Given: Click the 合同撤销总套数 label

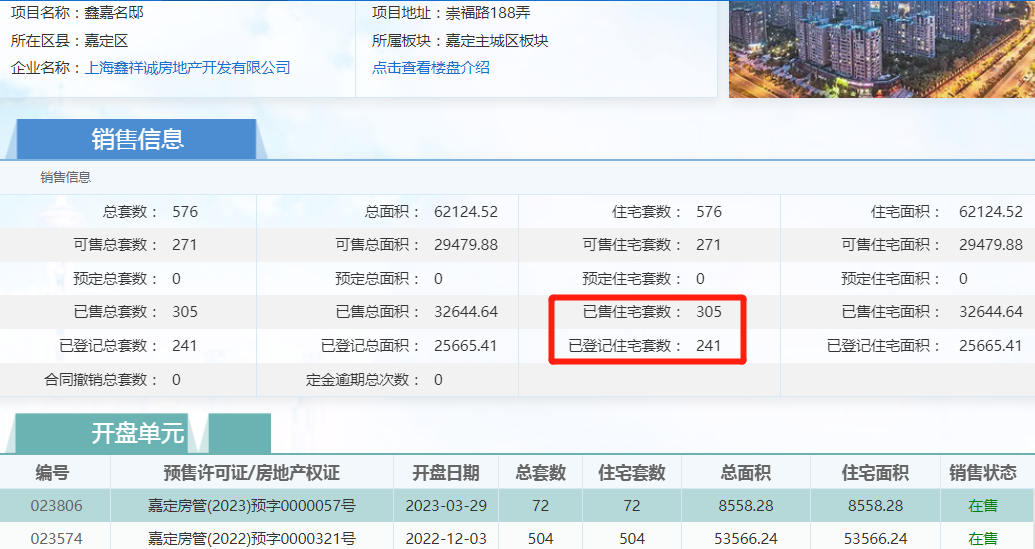Looking at the screenshot, I should click(101, 380).
